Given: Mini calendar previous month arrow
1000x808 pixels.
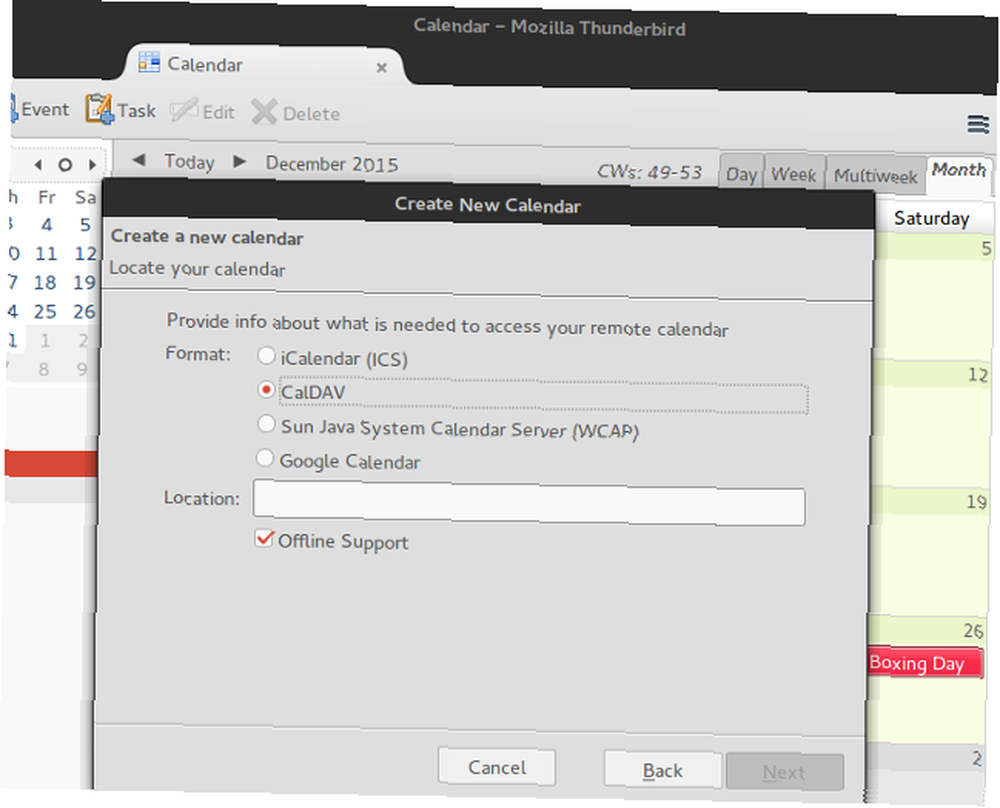Looking at the screenshot, I should (x=38, y=165).
